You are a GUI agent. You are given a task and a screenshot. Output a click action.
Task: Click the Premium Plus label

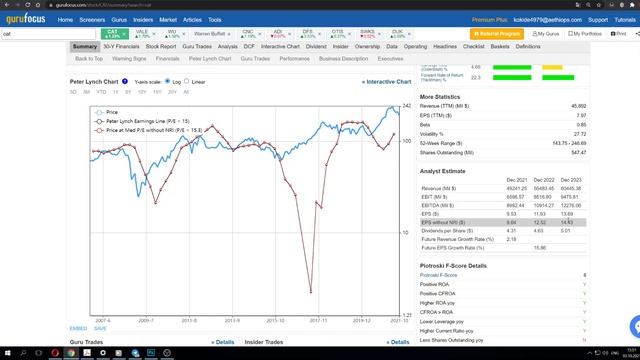tap(489, 20)
